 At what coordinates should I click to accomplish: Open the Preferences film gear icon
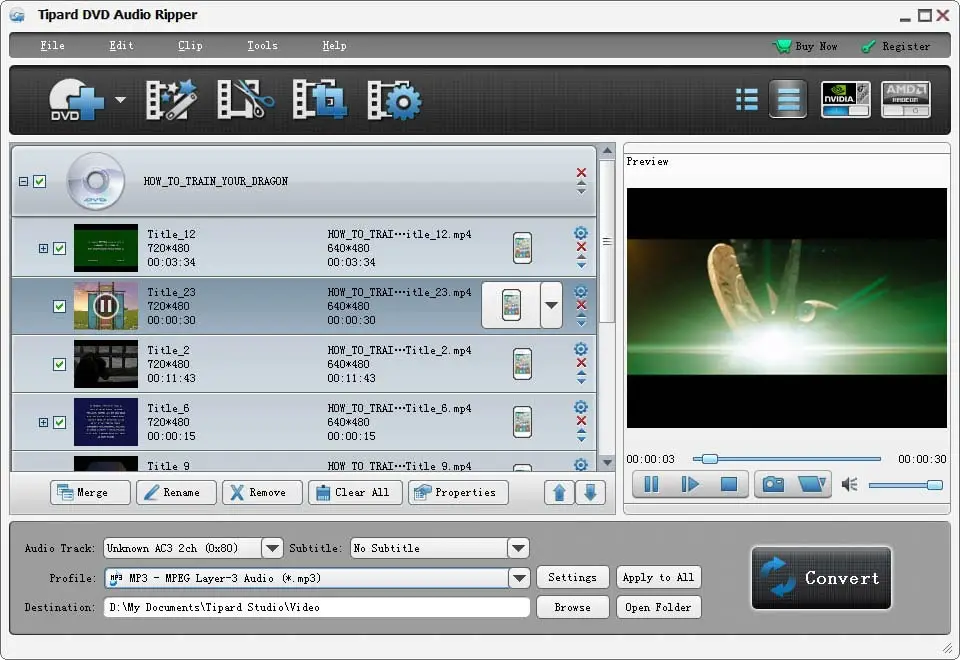pos(394,100)
